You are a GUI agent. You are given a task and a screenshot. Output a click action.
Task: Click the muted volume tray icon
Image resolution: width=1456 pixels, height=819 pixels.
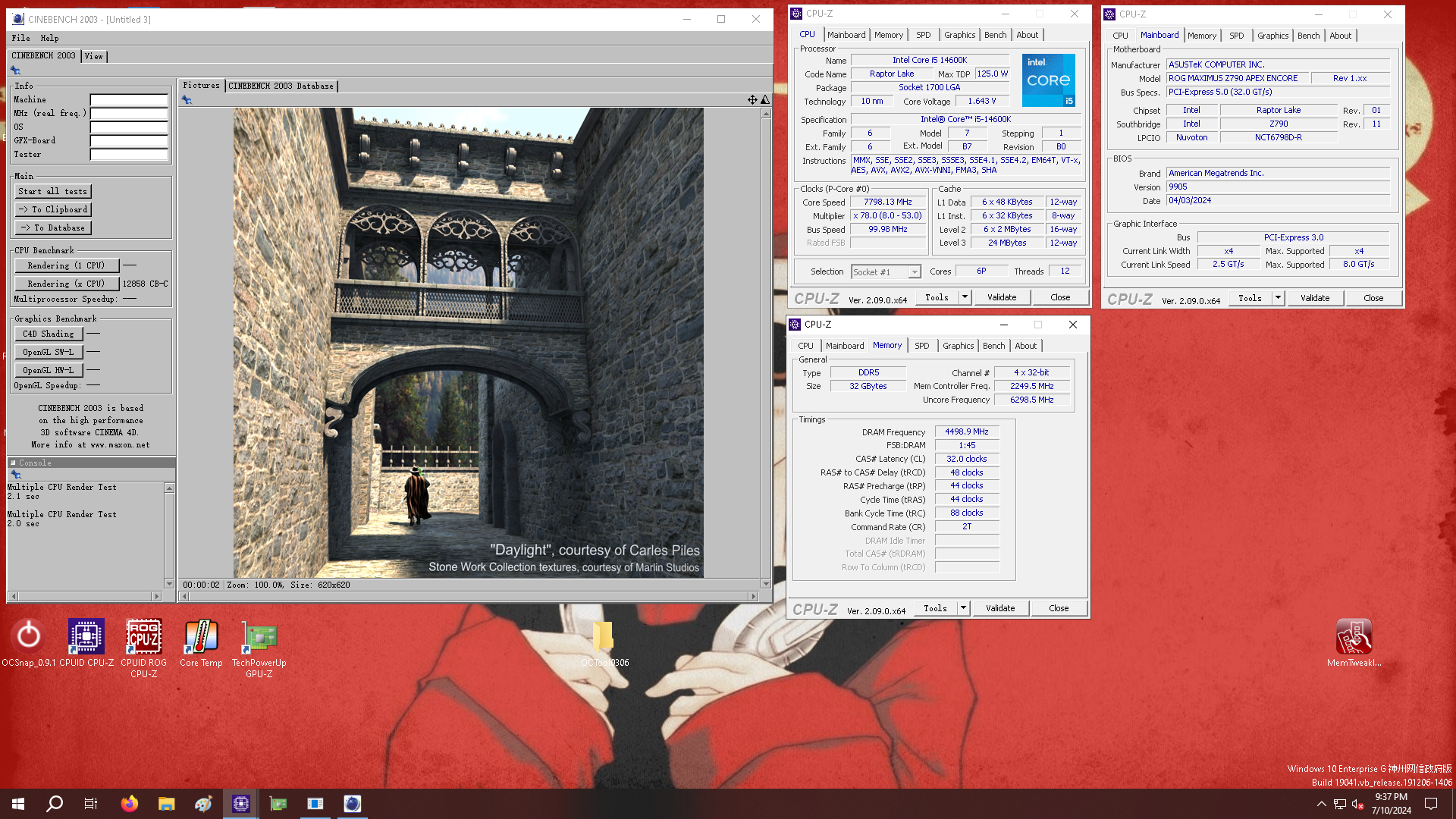[x=1358, y=804]
